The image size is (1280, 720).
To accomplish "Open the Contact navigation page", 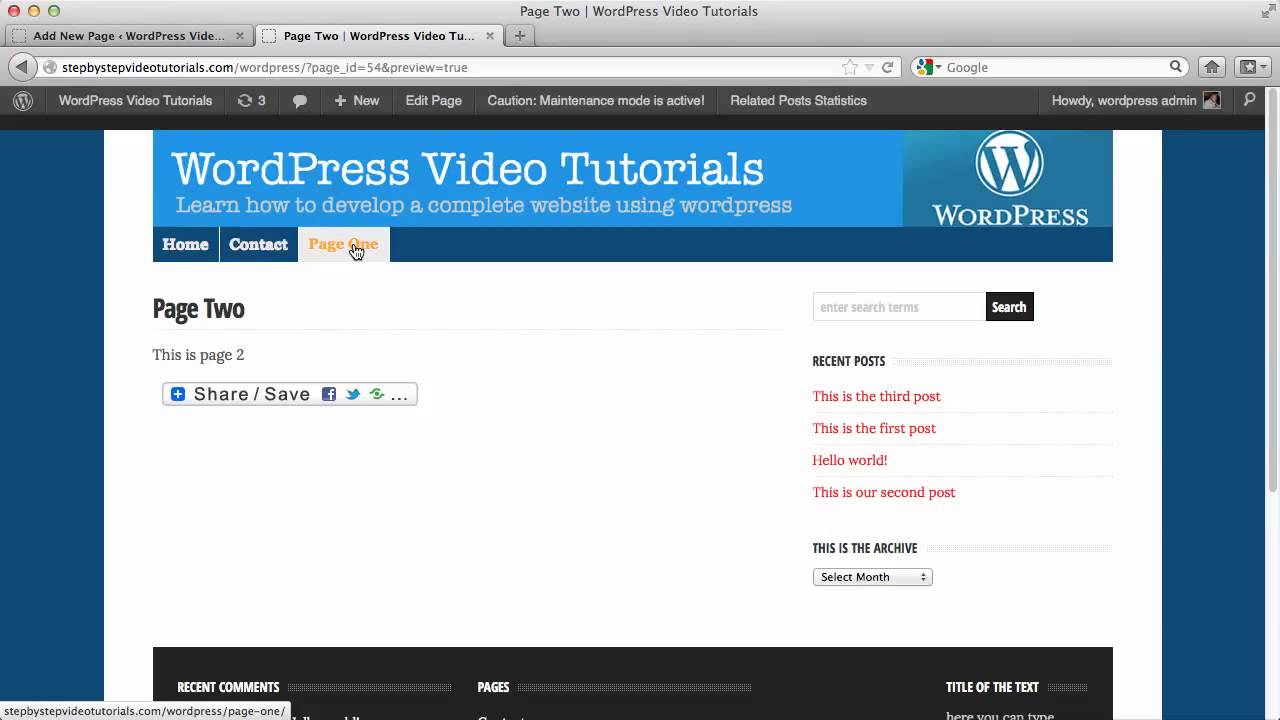I will [x=258, y=244].
